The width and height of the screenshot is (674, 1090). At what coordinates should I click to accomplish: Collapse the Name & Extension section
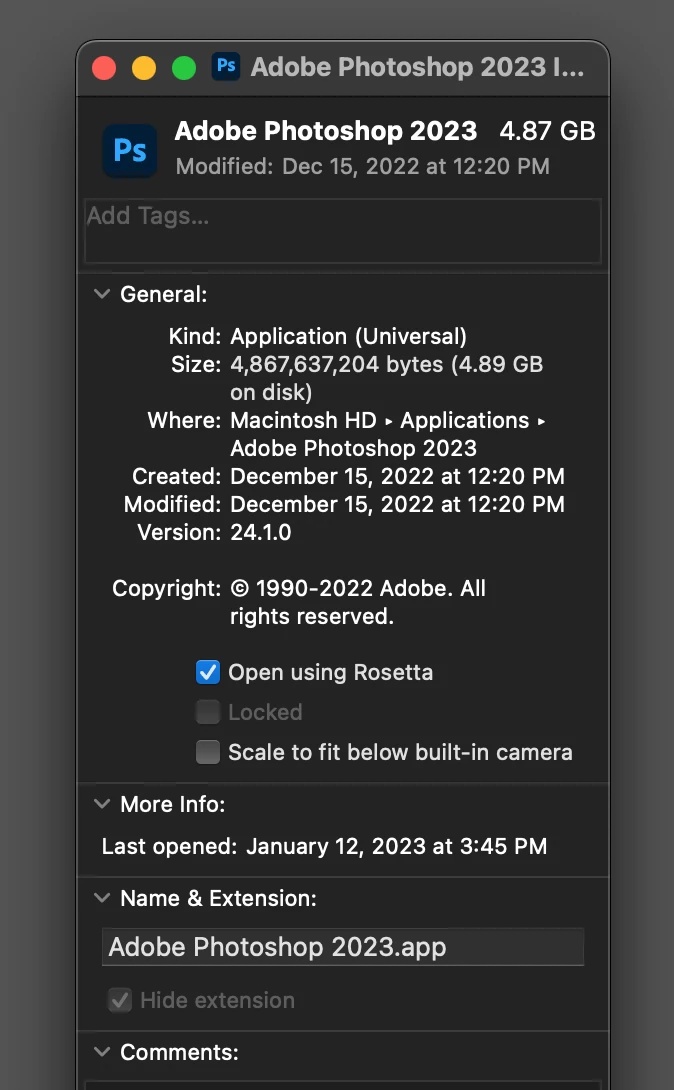(x=102, y=897)
